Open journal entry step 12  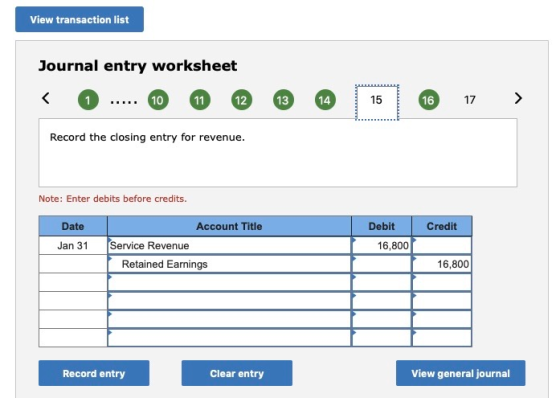point(241,100)
